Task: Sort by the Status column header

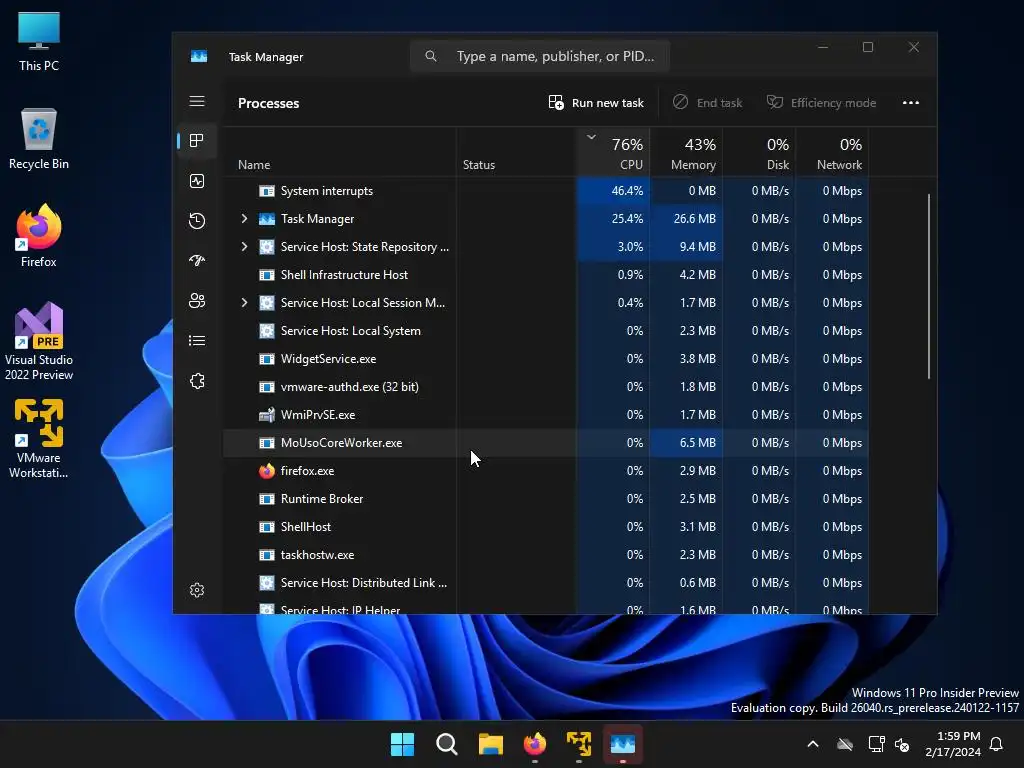Action: click(479, 165)
